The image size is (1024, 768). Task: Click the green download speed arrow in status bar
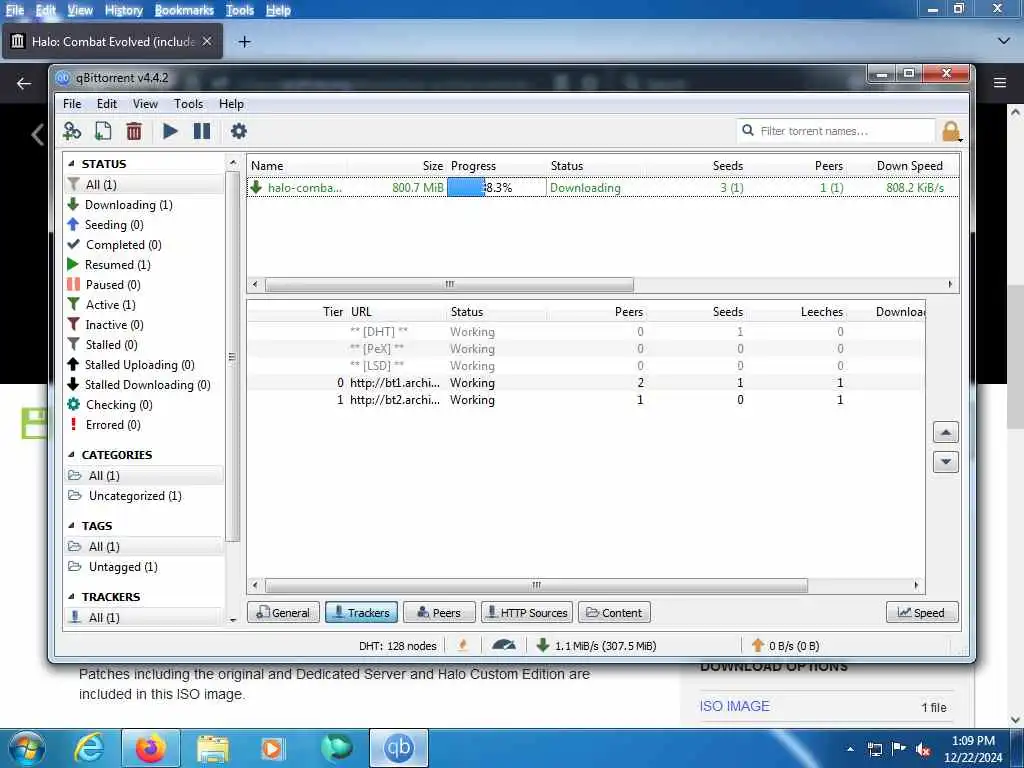point(542,645)
